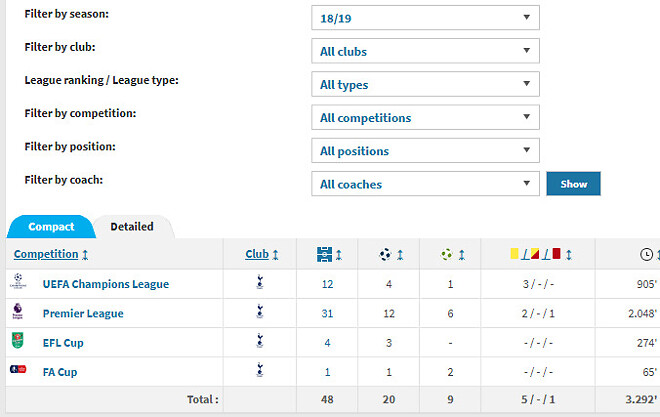The height and width of the screenshot is (417, 660).
Task: Sort by assists green ball icon
Action: coord(447,254)
